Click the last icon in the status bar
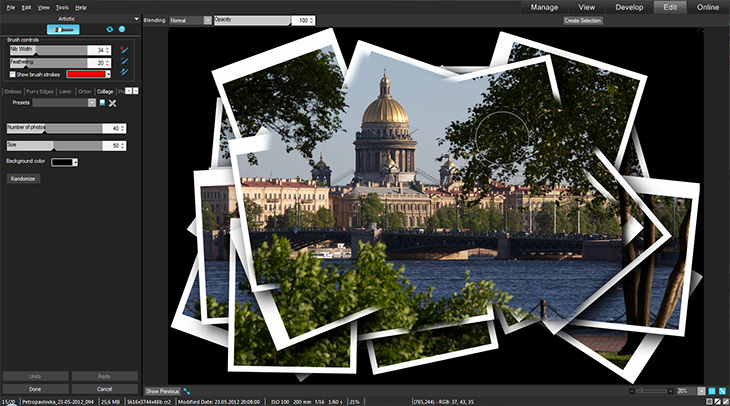Image resolution: width=730 pixels, height=406 pixels. point(725,401)
